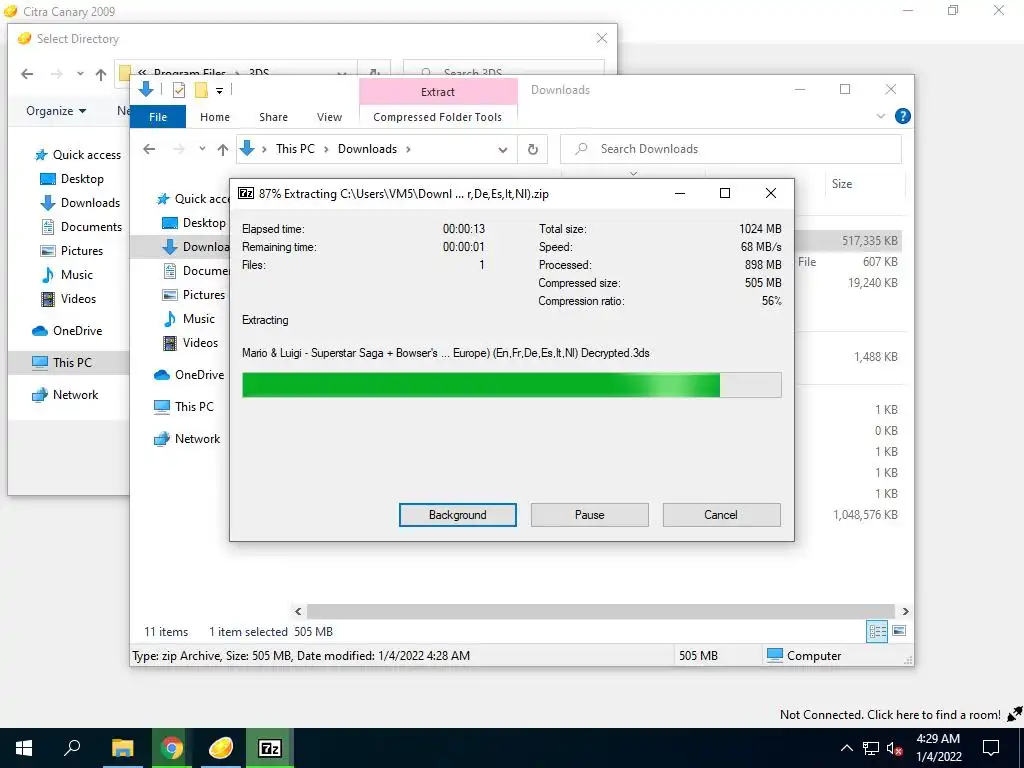Refresh the Downloads folder view

point(533,150)
